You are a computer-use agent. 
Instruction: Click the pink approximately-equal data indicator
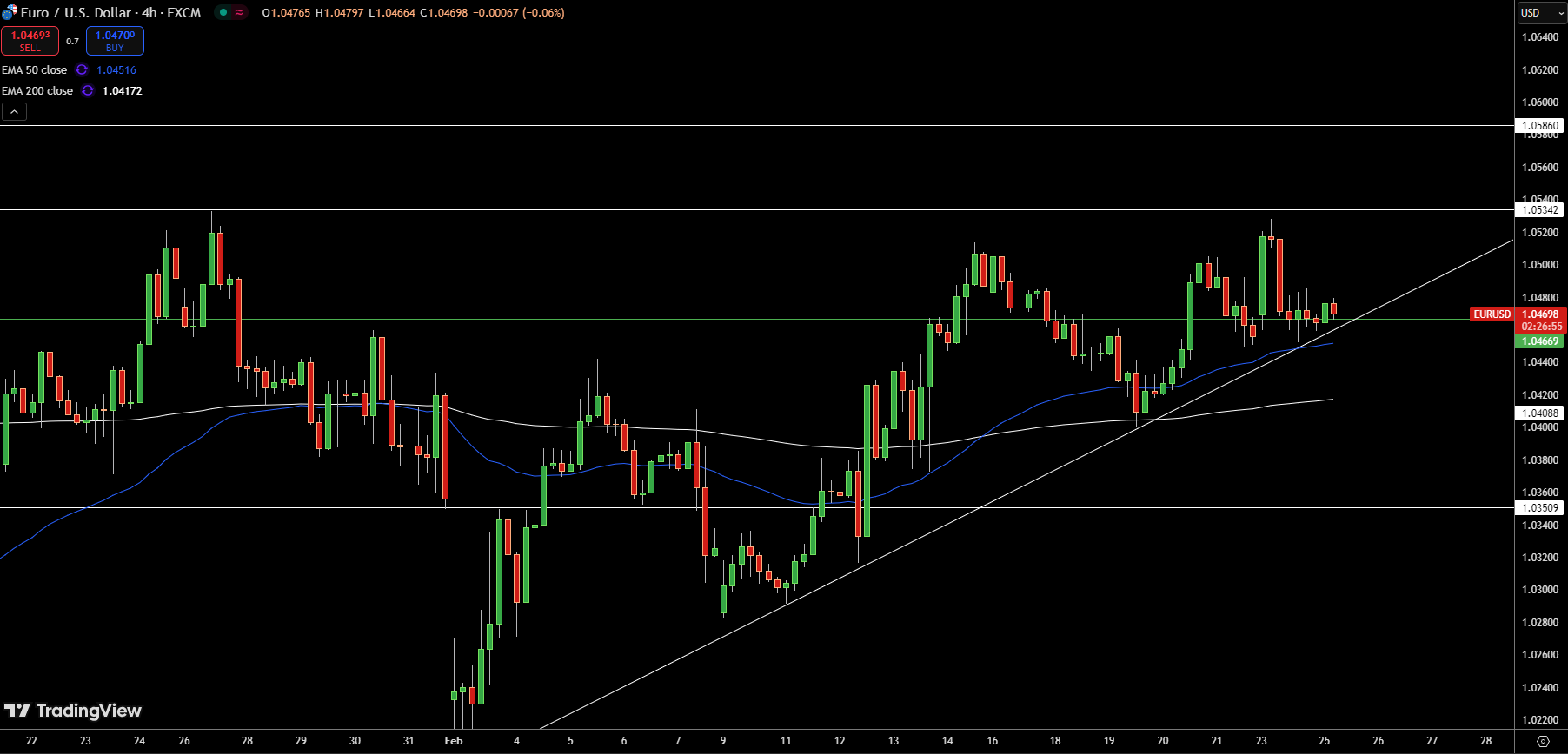click(239, 12)
